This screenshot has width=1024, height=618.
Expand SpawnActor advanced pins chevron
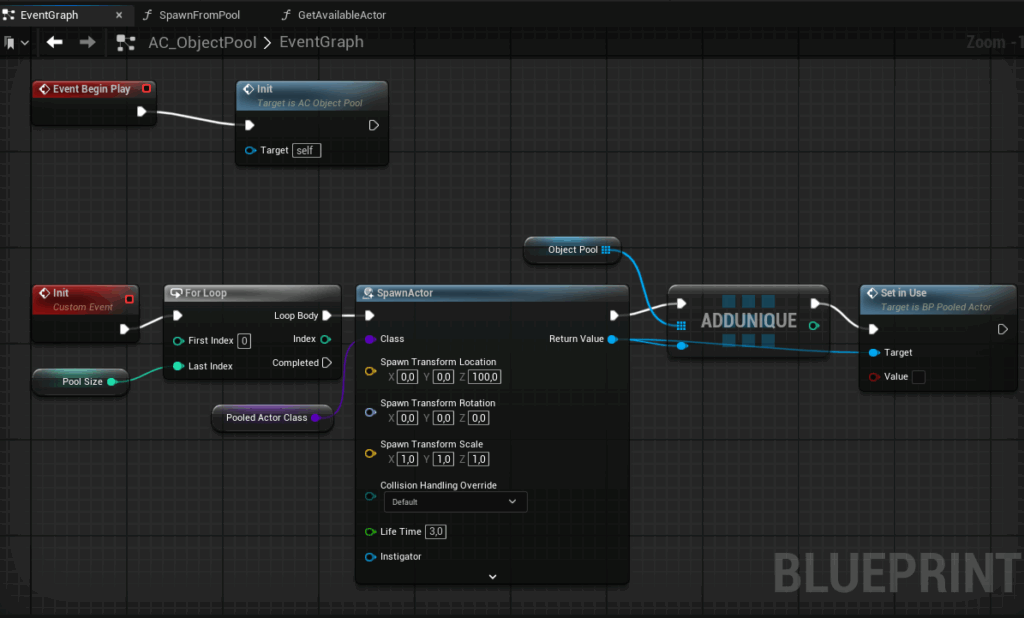(x=492, y=577)
